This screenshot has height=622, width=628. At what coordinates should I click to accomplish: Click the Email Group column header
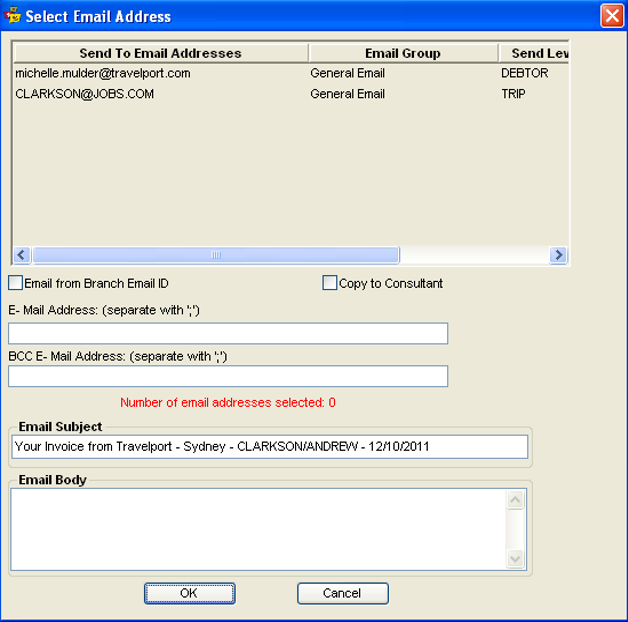pos(403,53)
